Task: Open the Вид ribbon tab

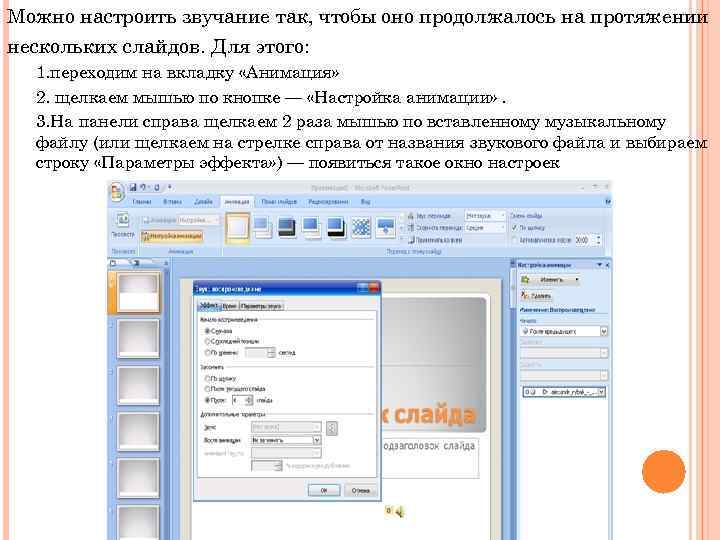Action: [366, 202]
